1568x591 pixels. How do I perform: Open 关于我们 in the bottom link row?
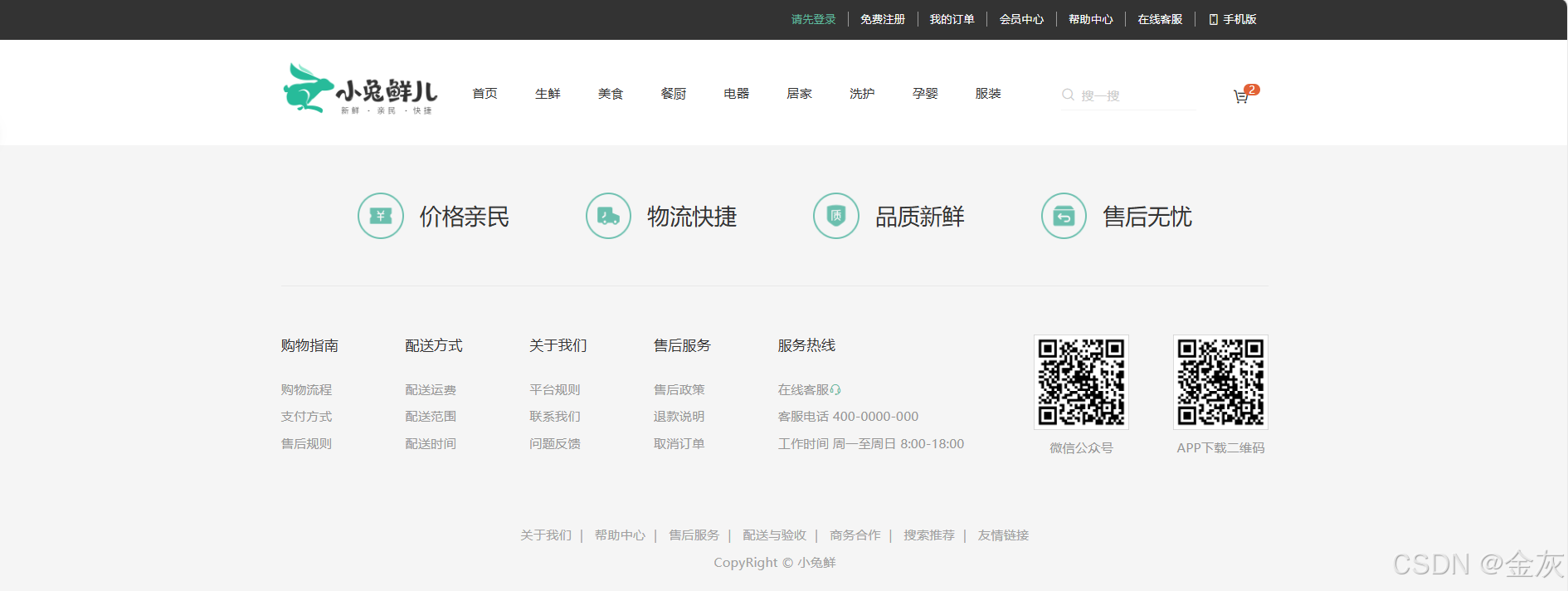coord(546,535)
